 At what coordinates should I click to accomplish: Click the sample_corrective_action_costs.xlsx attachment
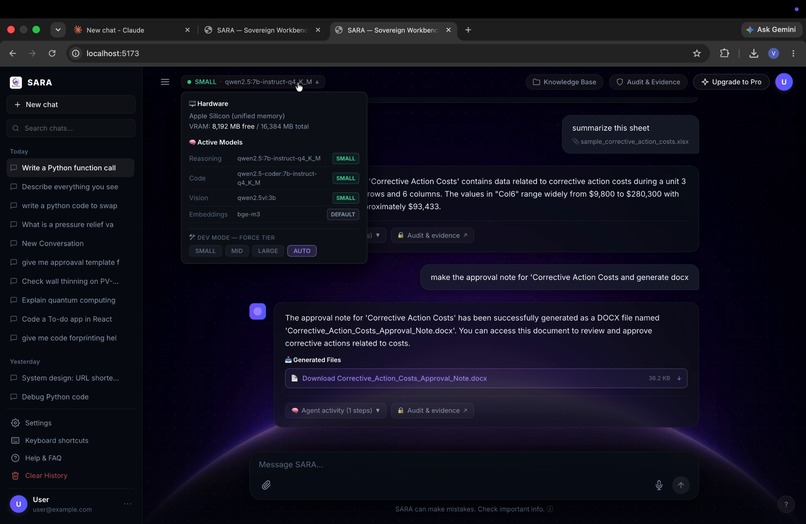tap(630, 141)
